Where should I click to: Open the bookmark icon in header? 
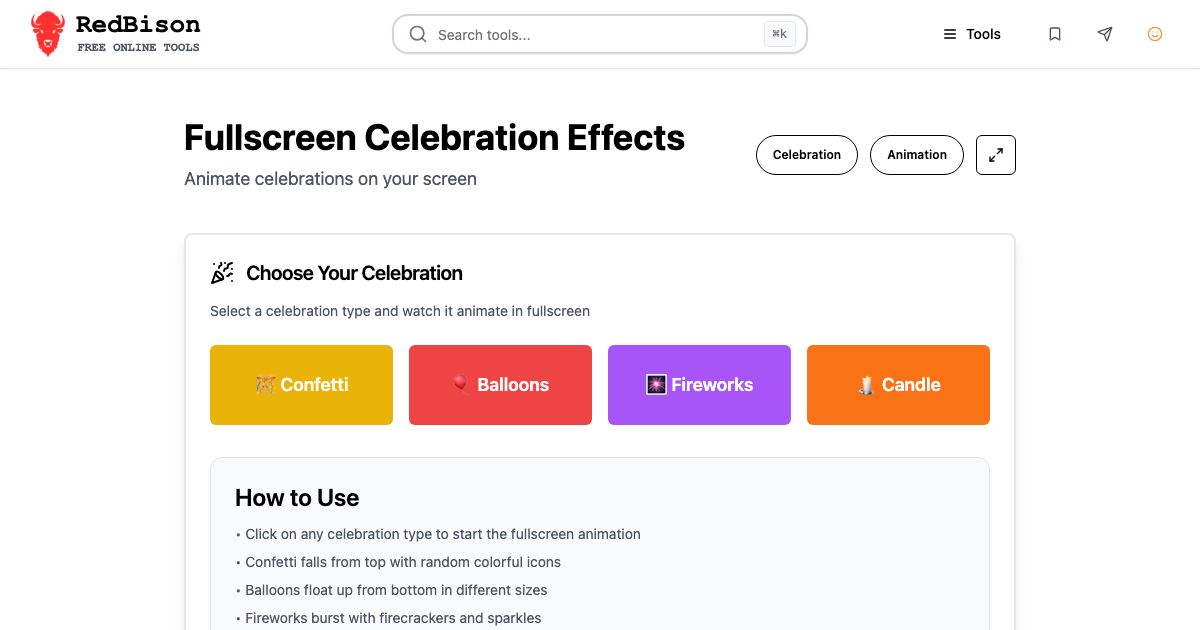(x=1055, y=34)
